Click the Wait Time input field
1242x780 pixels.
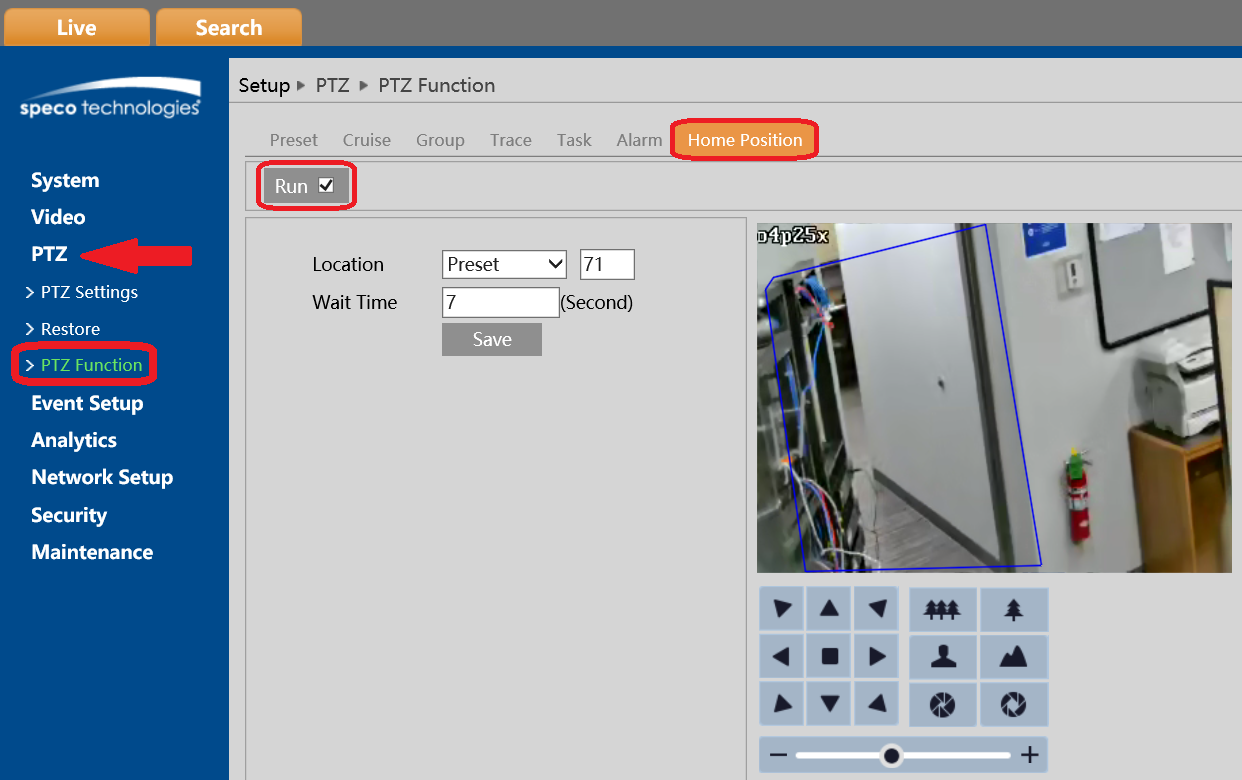coord(500,302)
